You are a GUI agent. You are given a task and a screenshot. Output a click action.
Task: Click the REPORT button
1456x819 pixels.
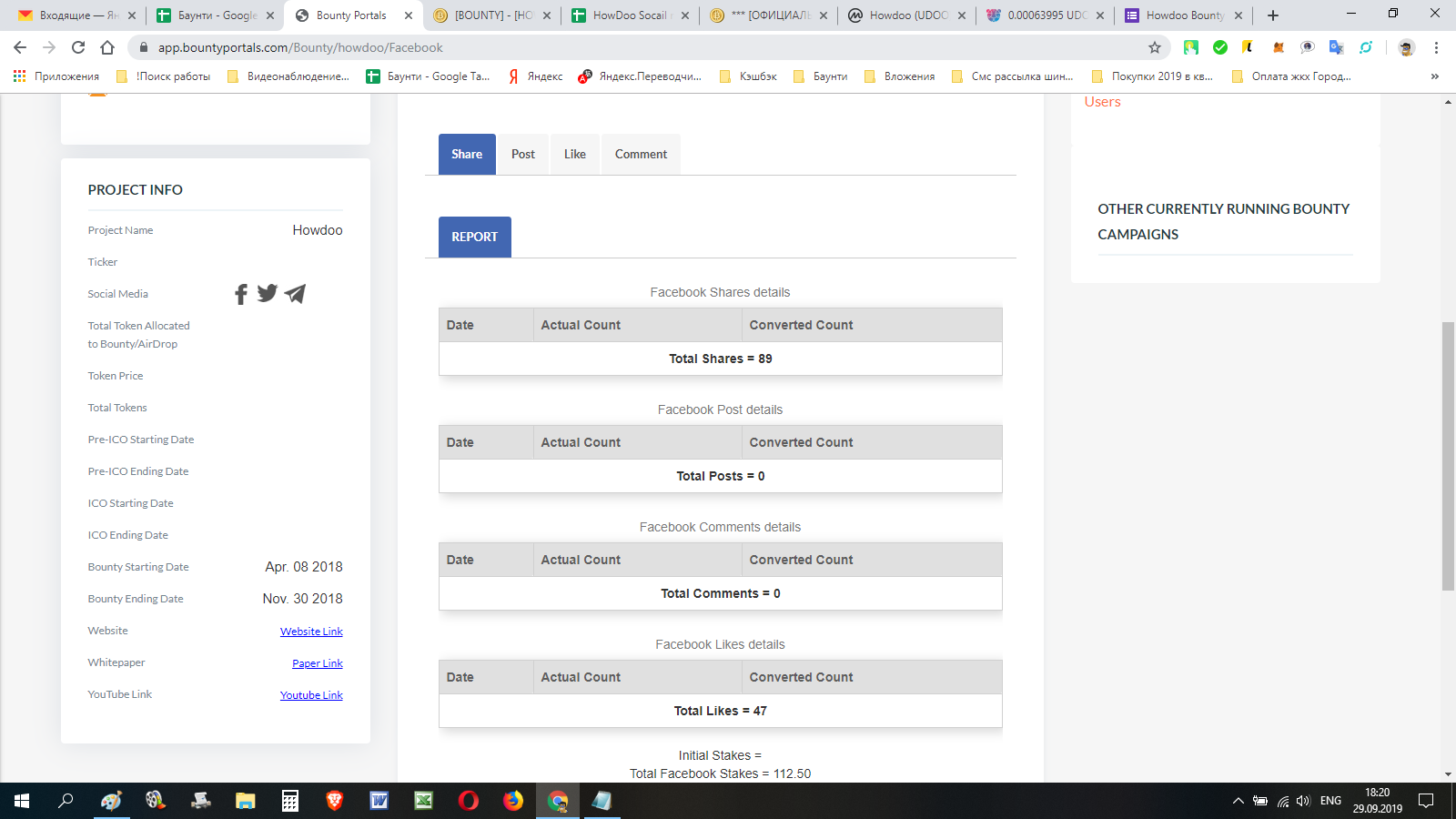coord(475,237)
